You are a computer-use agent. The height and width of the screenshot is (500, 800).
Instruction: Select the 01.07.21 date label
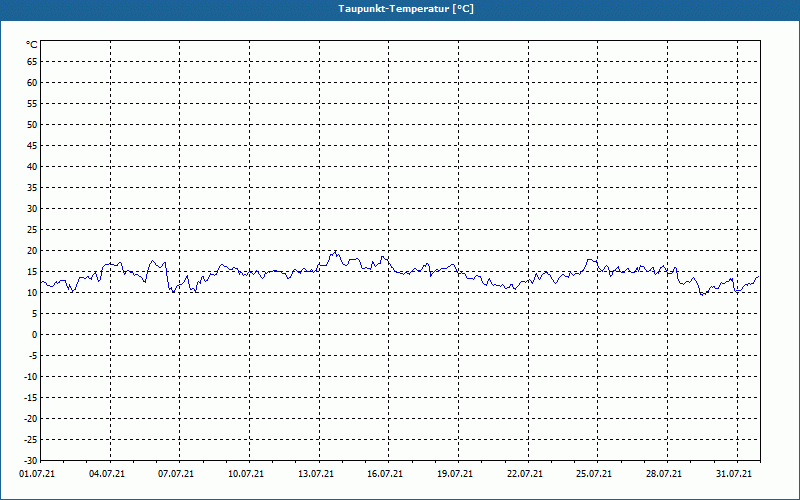(38, 474)
